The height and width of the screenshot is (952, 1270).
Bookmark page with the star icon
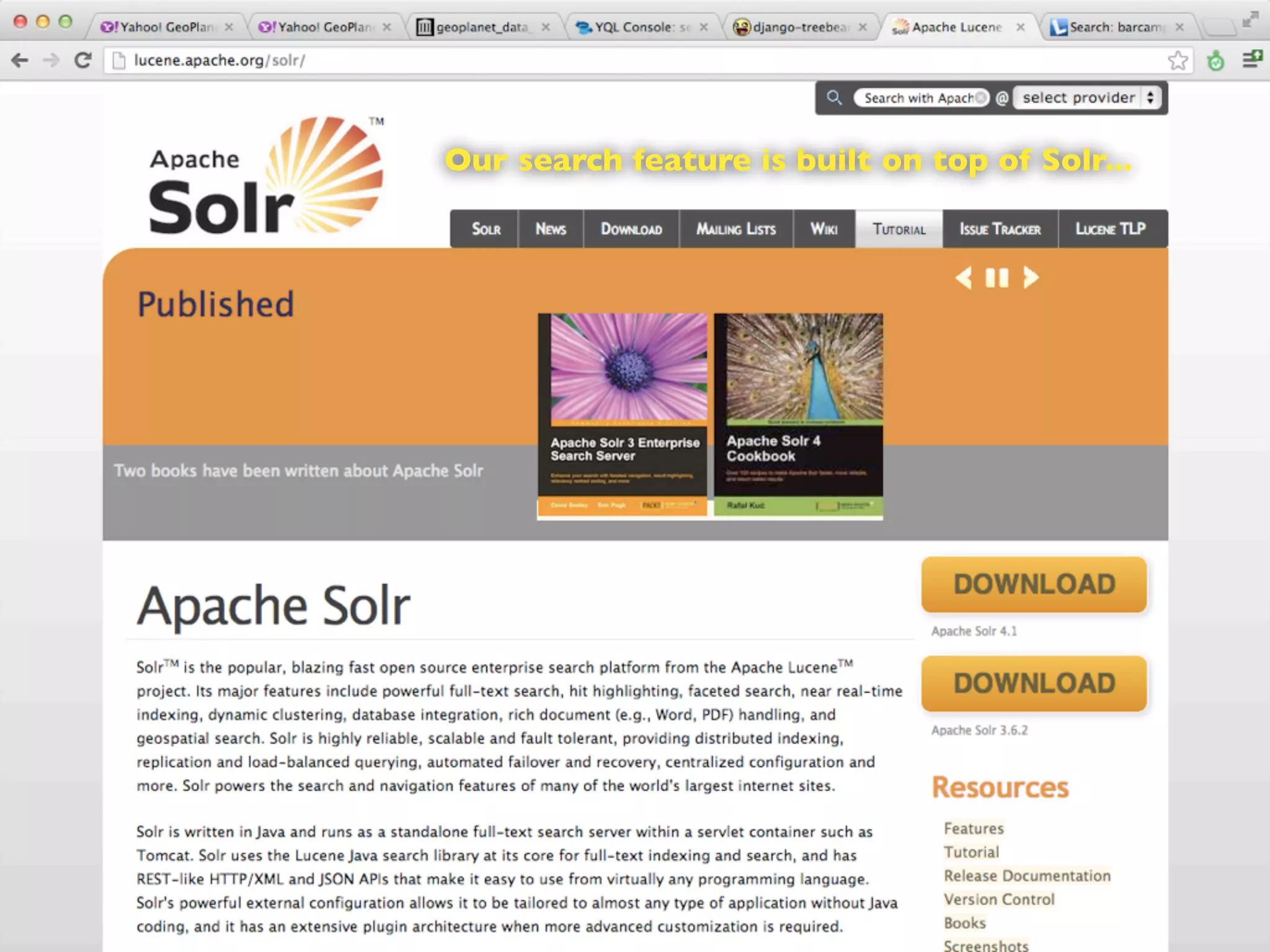tap(1178, 60)
